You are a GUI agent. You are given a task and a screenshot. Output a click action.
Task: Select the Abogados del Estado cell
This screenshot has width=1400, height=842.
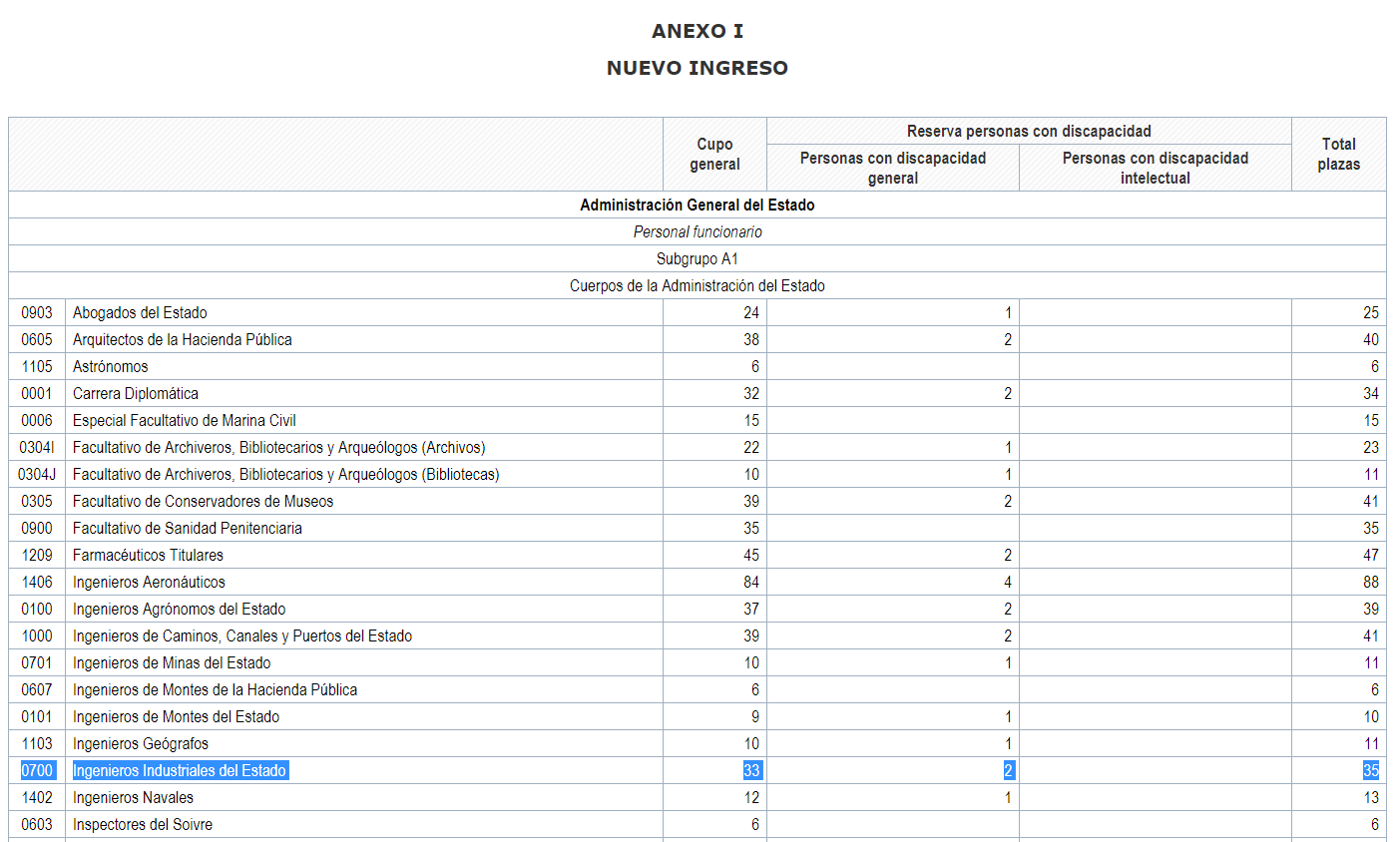[140, 313]
